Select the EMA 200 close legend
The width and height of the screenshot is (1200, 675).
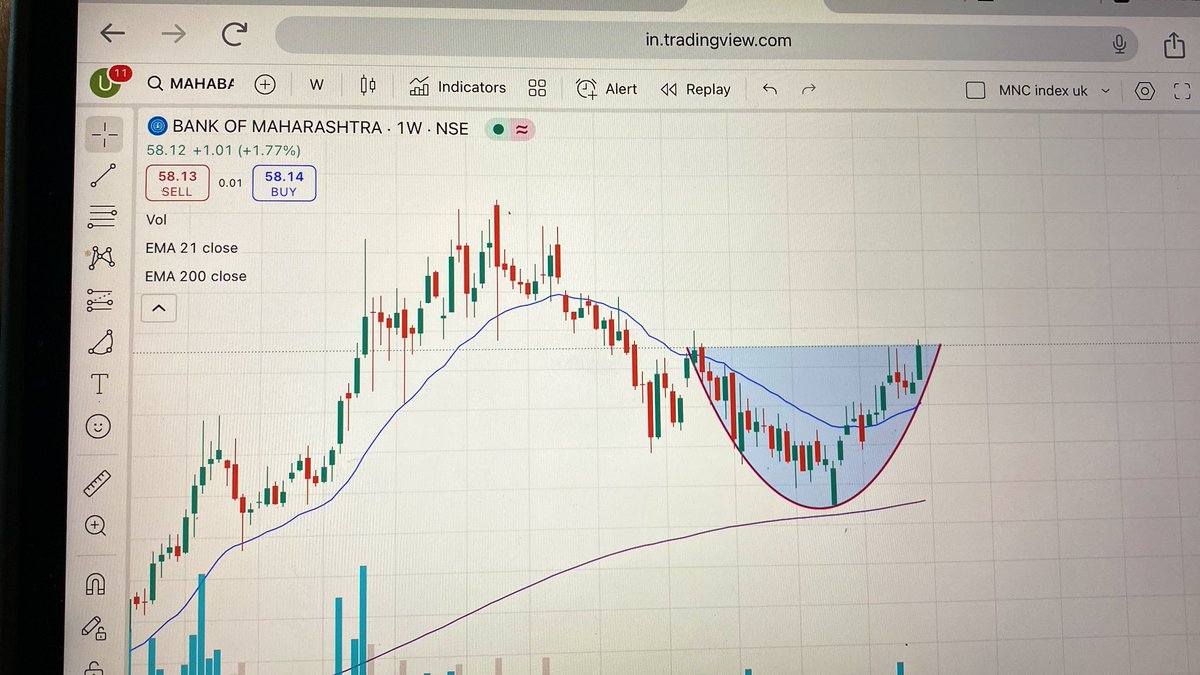[x=196, y=276]
